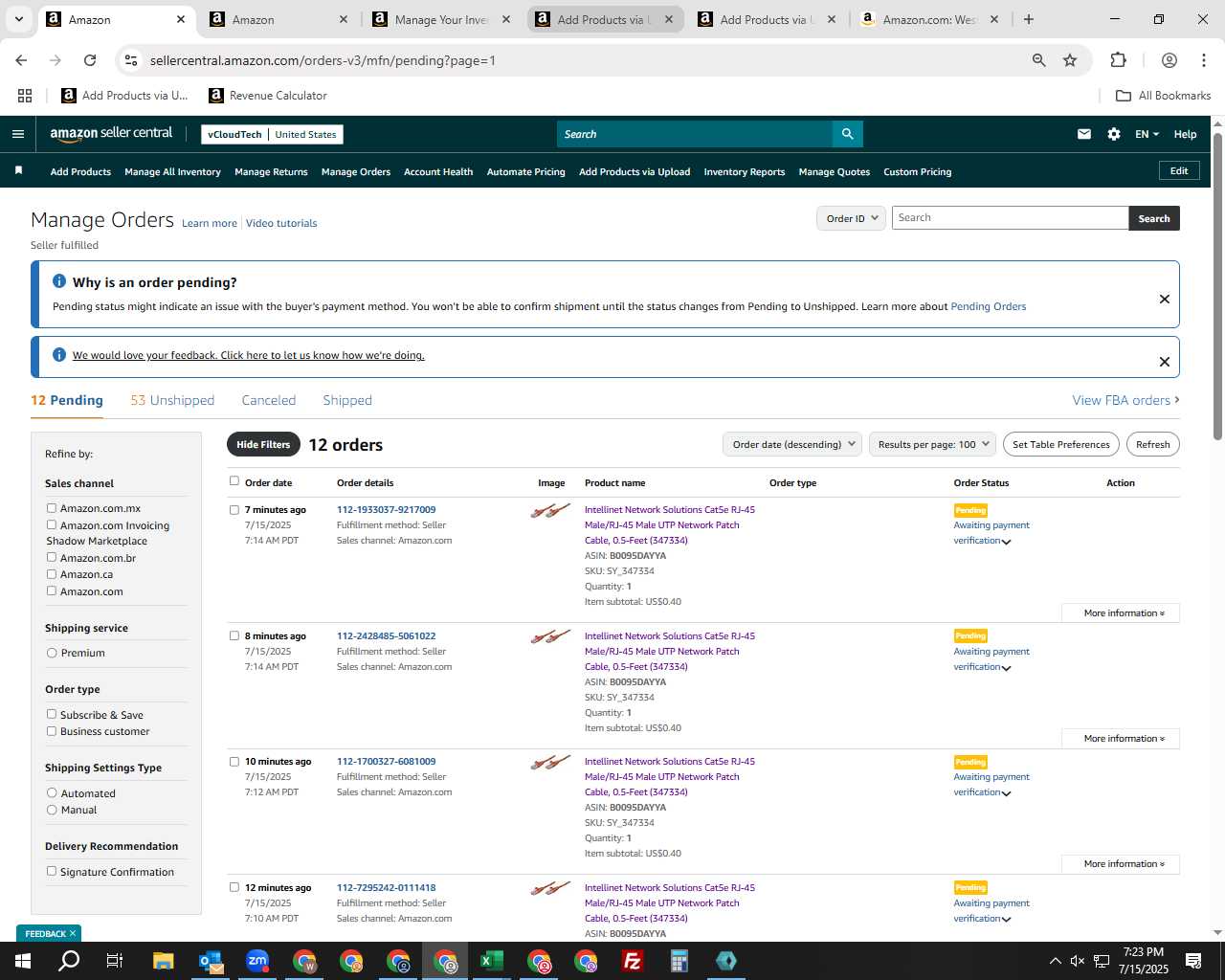Open File Explorer from taskbar
Image resolution: width=1225 pixels, height=980 pixels.
coord(163,961)
